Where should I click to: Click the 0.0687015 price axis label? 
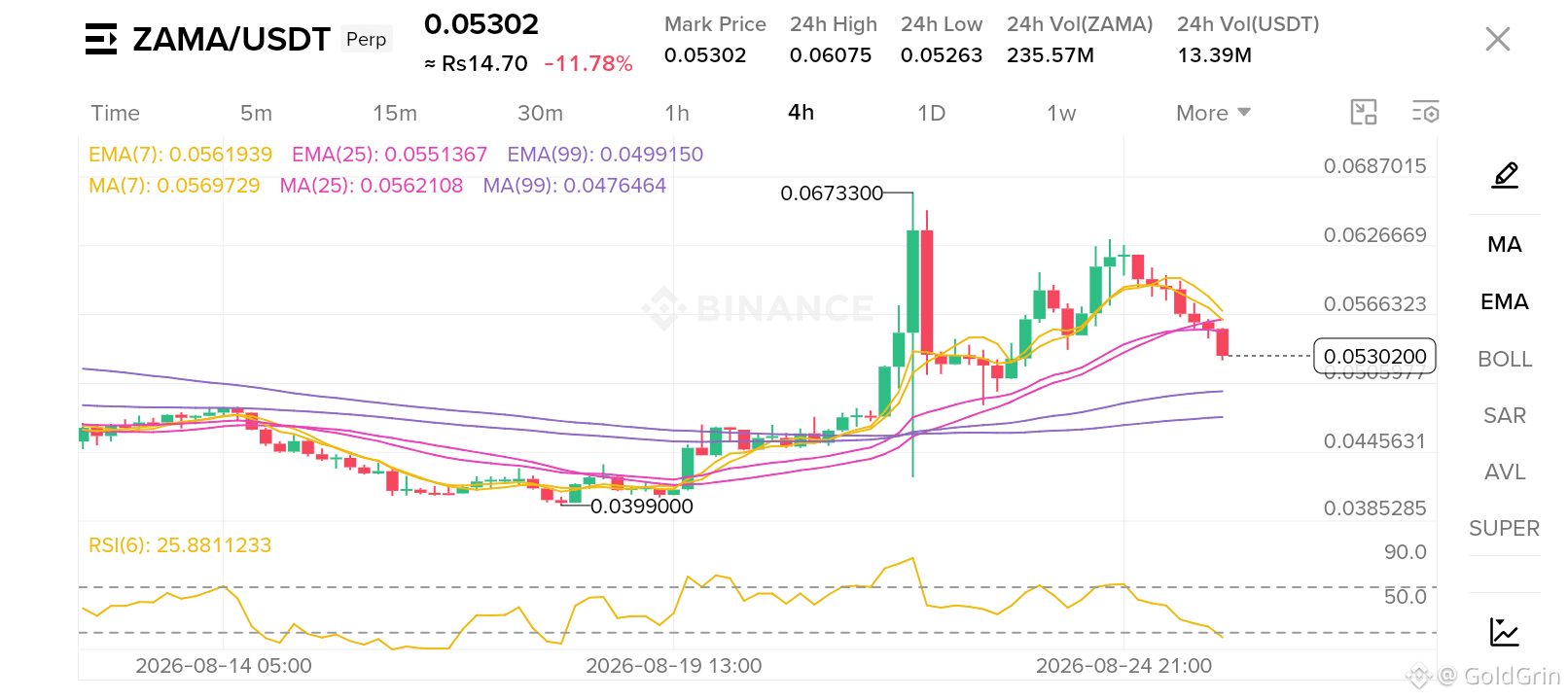(x=1374, y=166)
